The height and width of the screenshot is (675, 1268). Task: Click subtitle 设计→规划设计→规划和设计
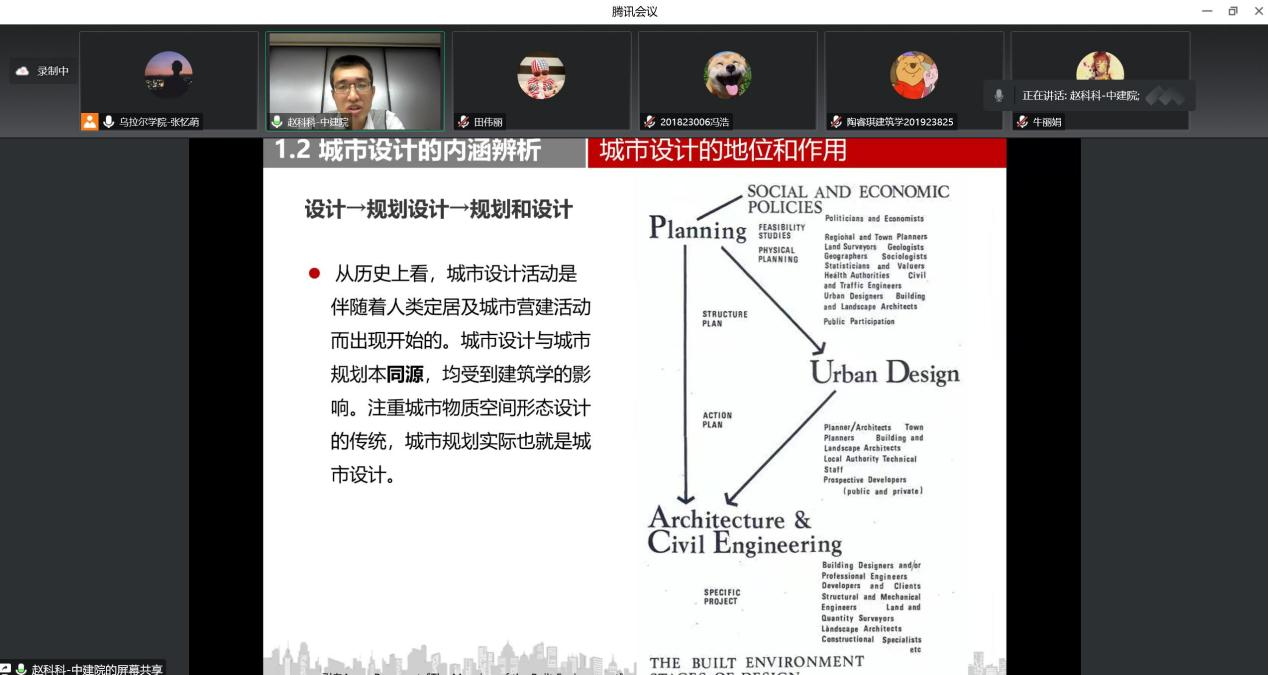click(x=438, y=209)
